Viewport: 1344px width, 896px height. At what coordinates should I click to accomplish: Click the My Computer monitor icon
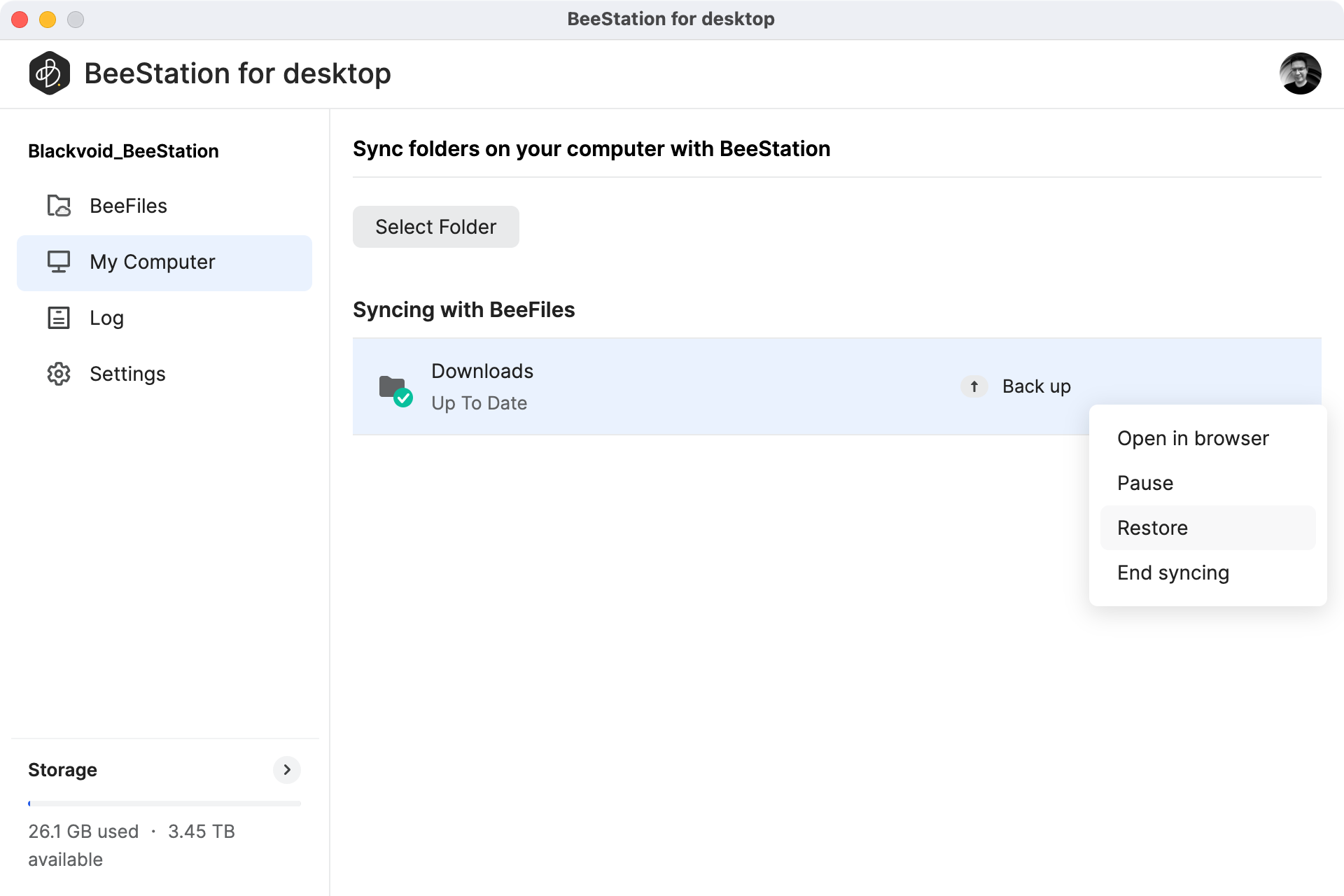pos(59,262)
